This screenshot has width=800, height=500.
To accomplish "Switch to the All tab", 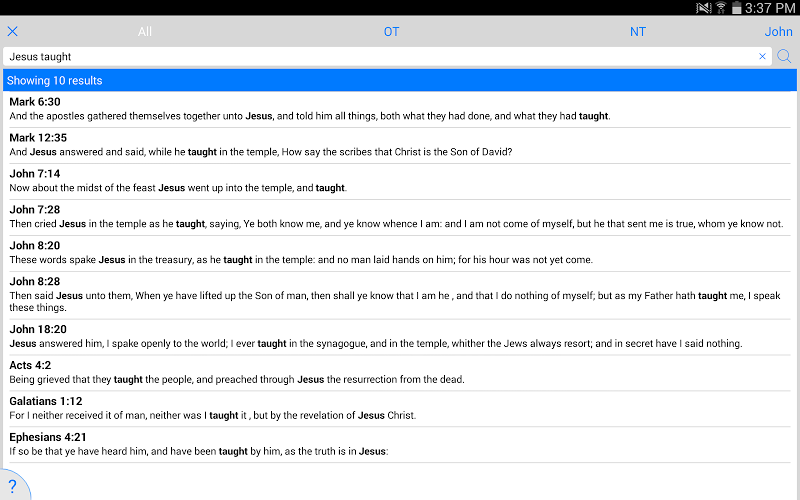I will 145,32.
